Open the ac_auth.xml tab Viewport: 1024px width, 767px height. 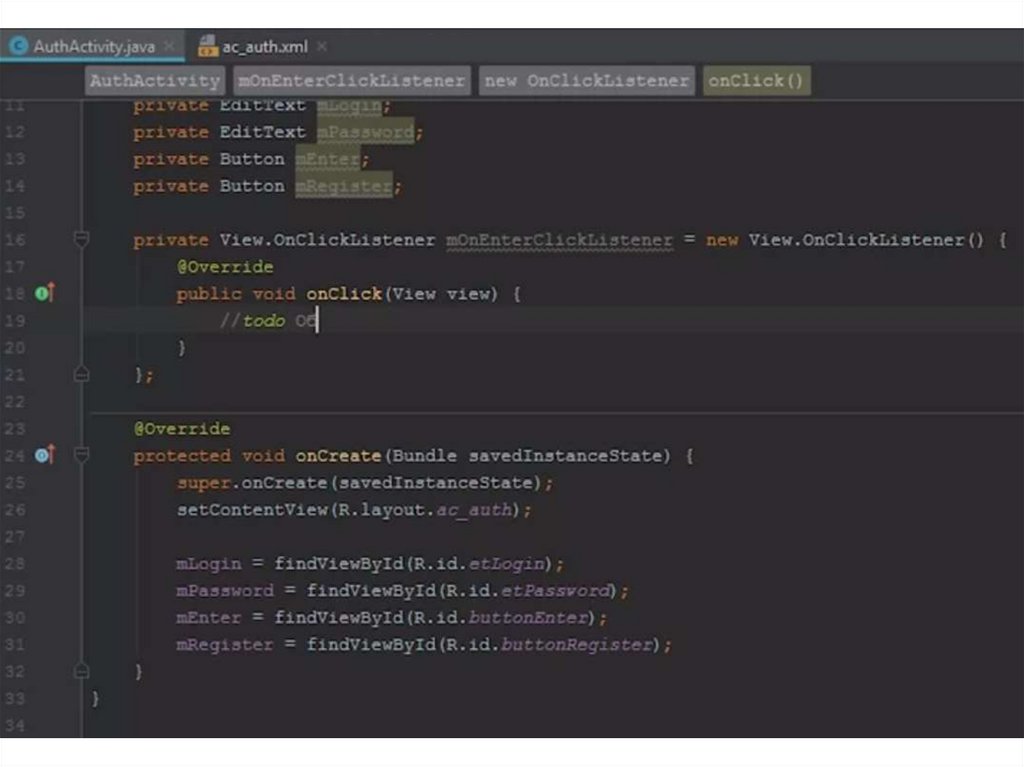pyautogui.click(x=264, y=46)
